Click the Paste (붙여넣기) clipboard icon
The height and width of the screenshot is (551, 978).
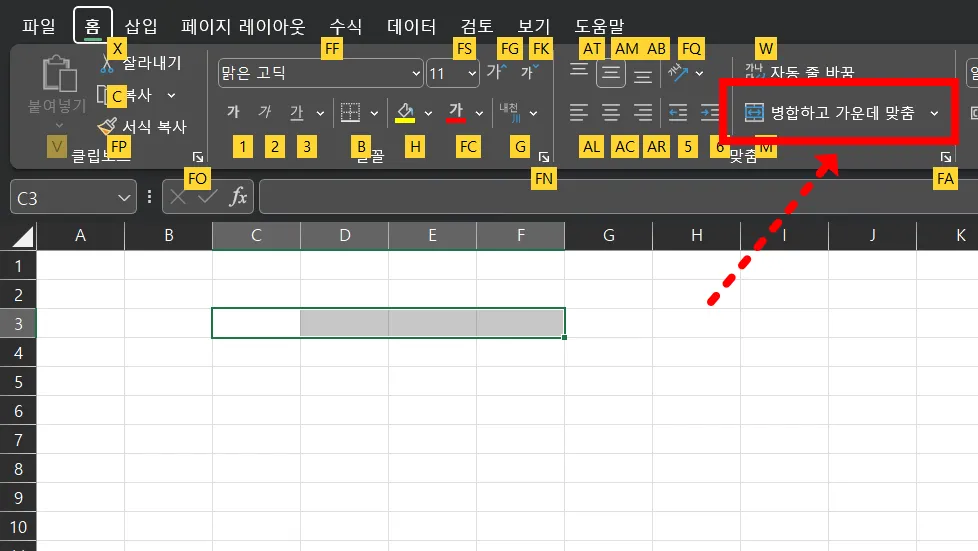pos(59,74)
